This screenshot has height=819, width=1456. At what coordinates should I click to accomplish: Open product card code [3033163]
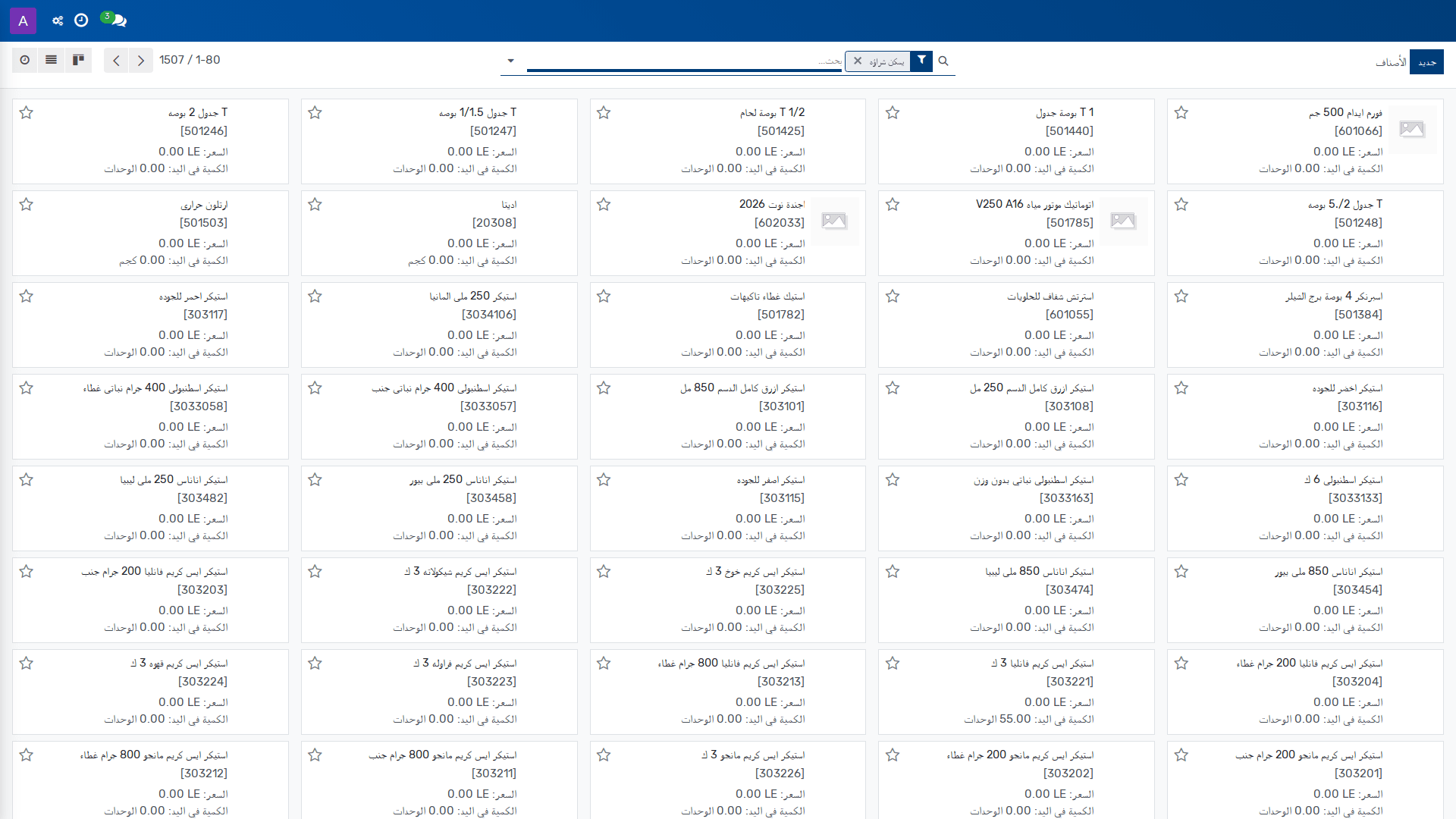point(1066,498)
